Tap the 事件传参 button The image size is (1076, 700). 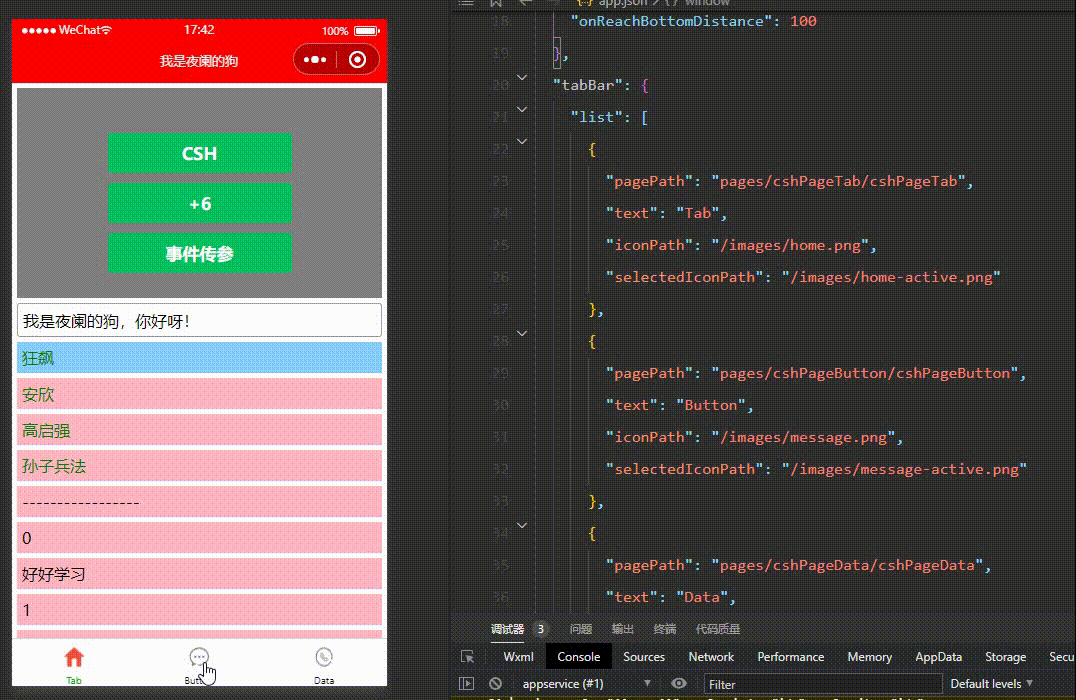(200, 254)
